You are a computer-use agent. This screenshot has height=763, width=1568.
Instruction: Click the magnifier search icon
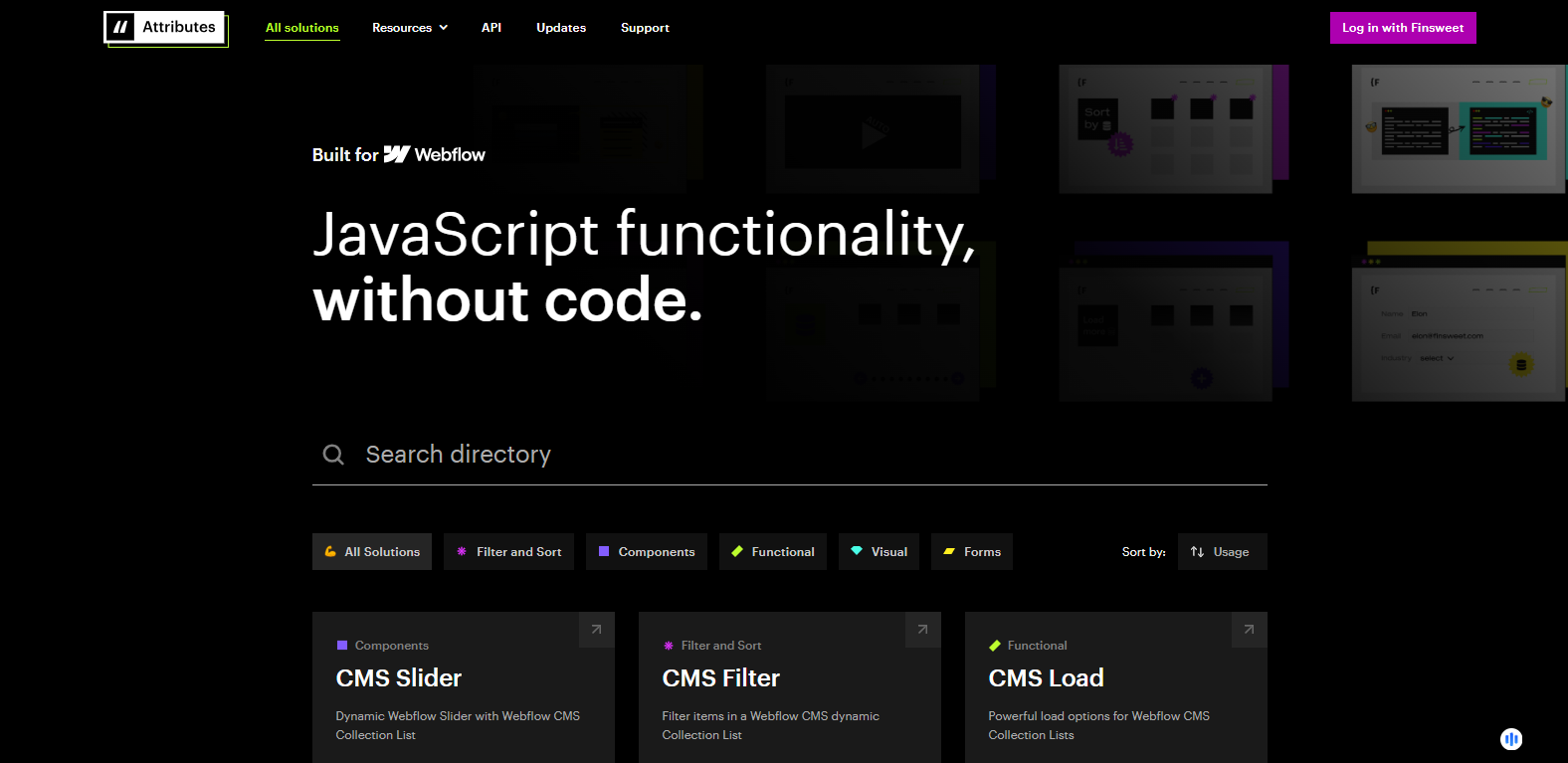coord(333,455)
